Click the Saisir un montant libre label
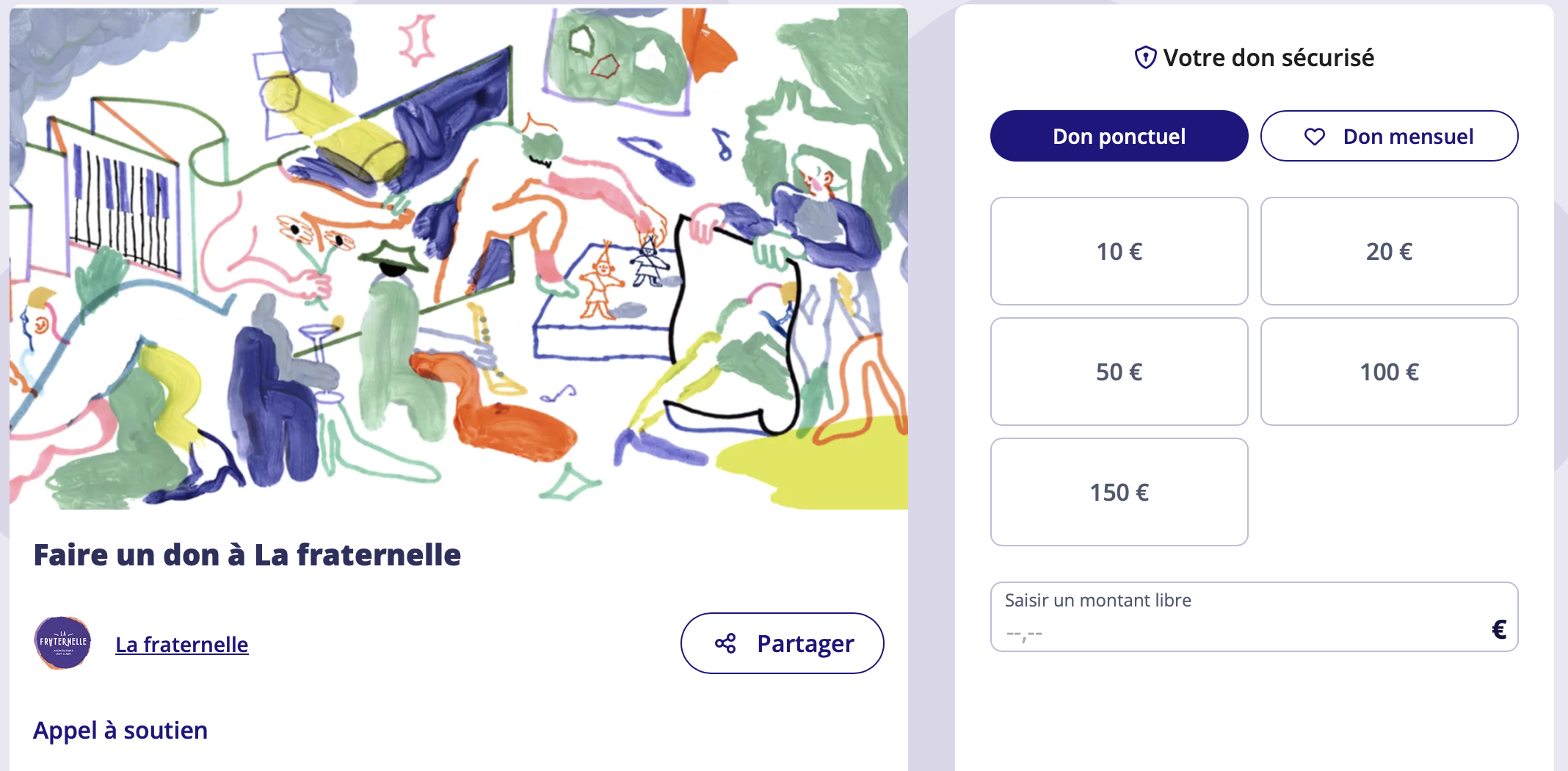Image resolution: width=1568 pixels, height=771 pixels. point(1097,601)
